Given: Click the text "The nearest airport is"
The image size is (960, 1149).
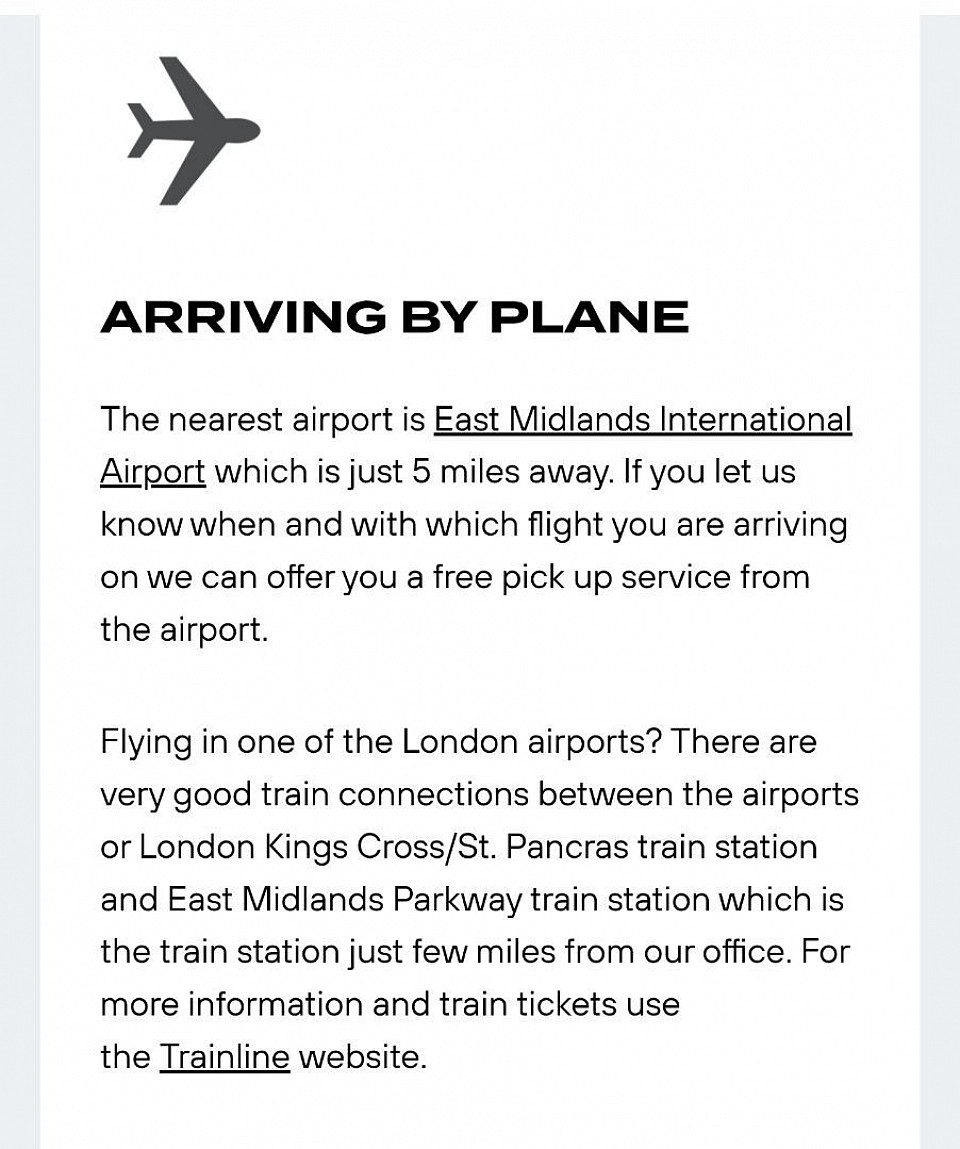Looking at the screenshot, I should click(262, 420).
